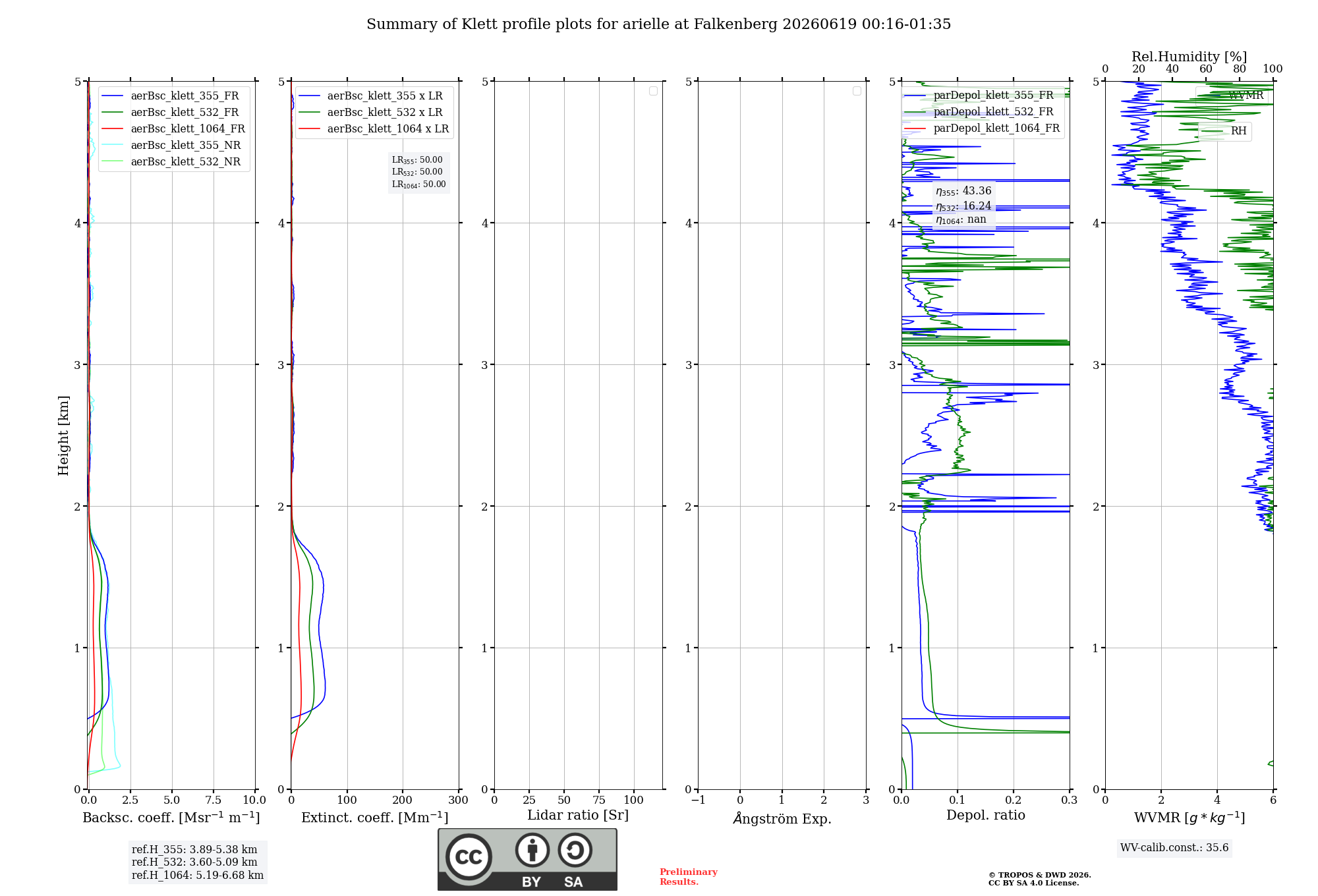This screenshot has width=1318, height=896.
Task: Click the η1064: nan value
Action: (x=961, y=220)
